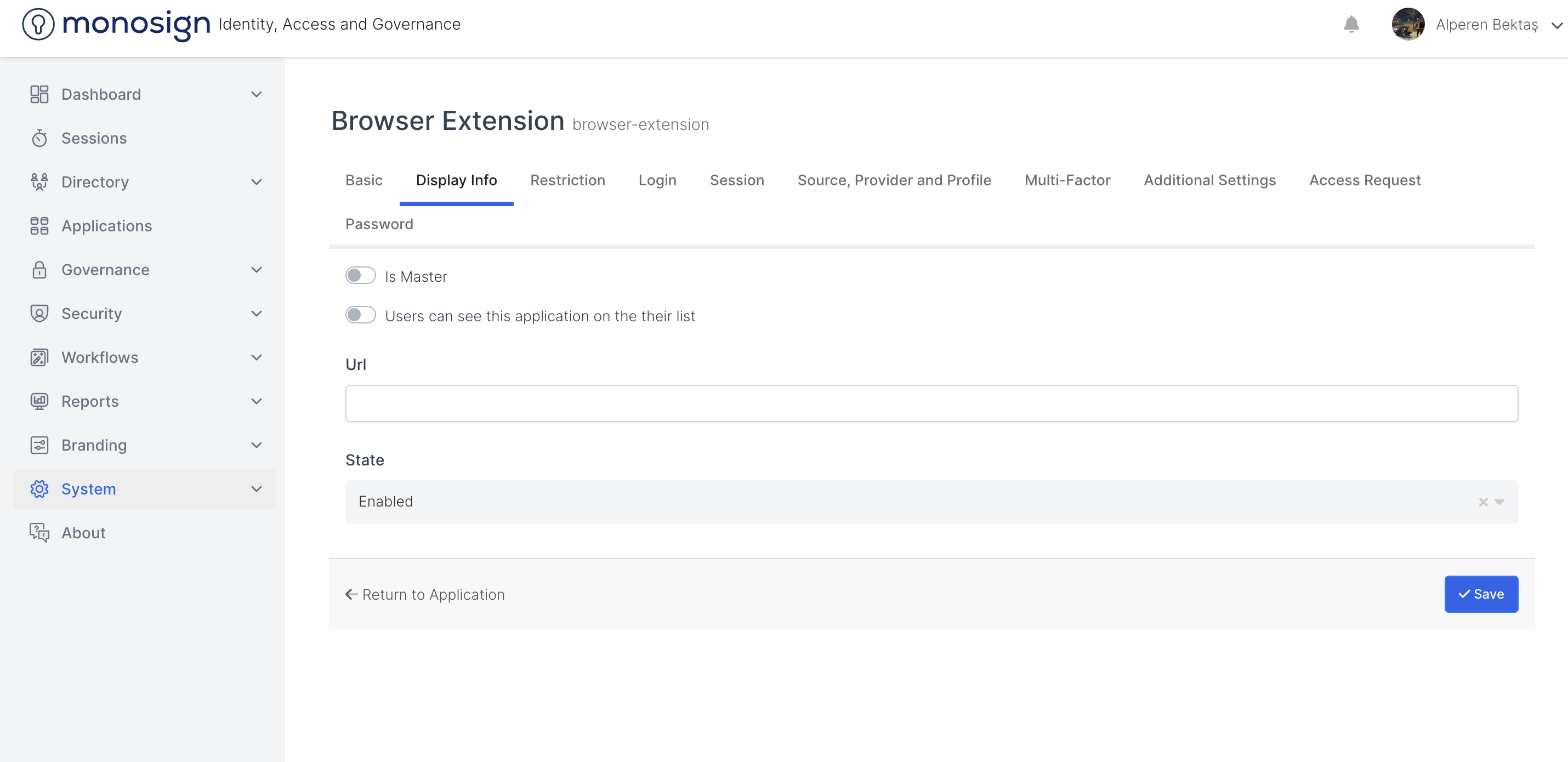Toggle users can see this application
Viewport: 1568px width, 762px height.
tap(360, 315)
